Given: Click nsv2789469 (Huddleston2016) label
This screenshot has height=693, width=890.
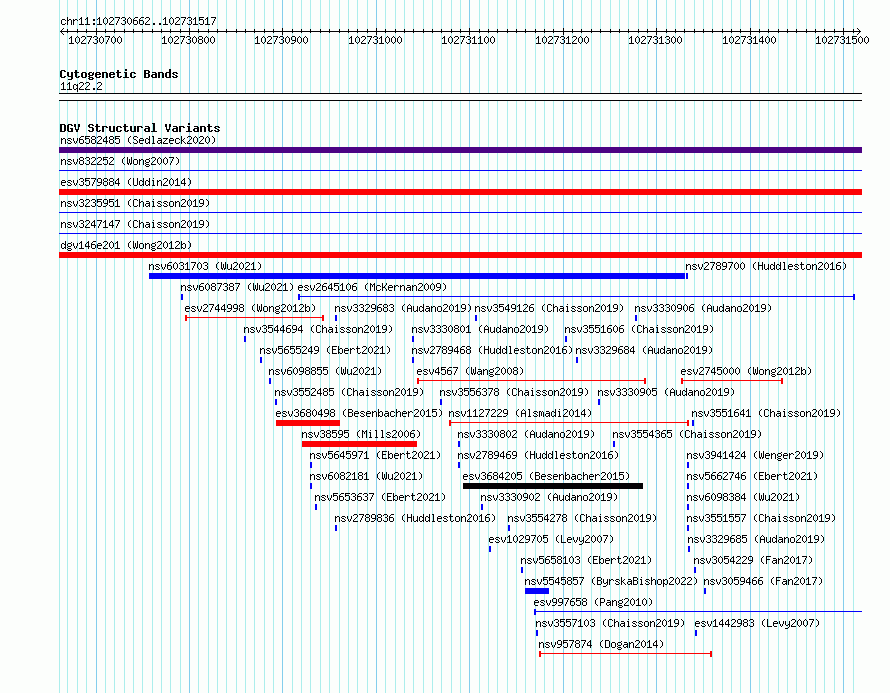Looking at the screenshot, I should [x=538, y=455].
